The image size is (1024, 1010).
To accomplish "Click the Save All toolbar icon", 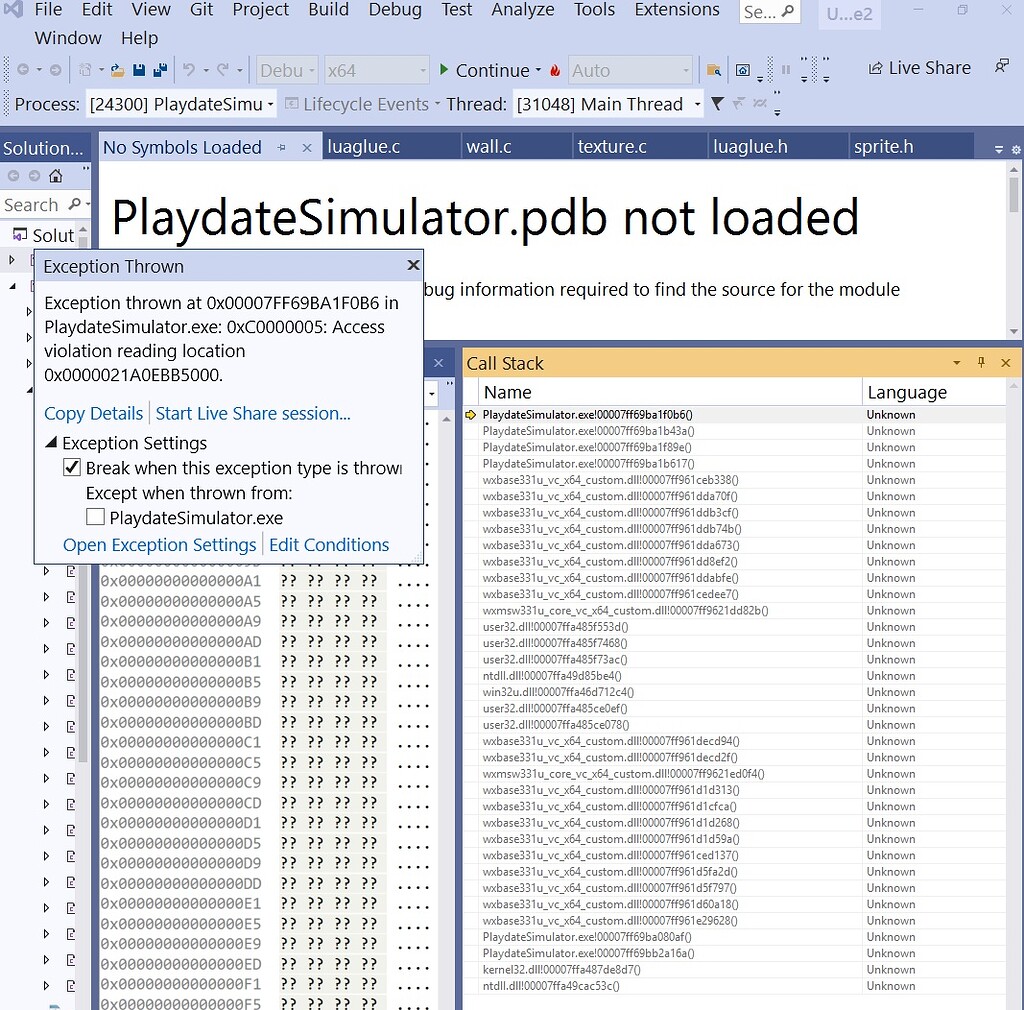I will coord(160,70).
